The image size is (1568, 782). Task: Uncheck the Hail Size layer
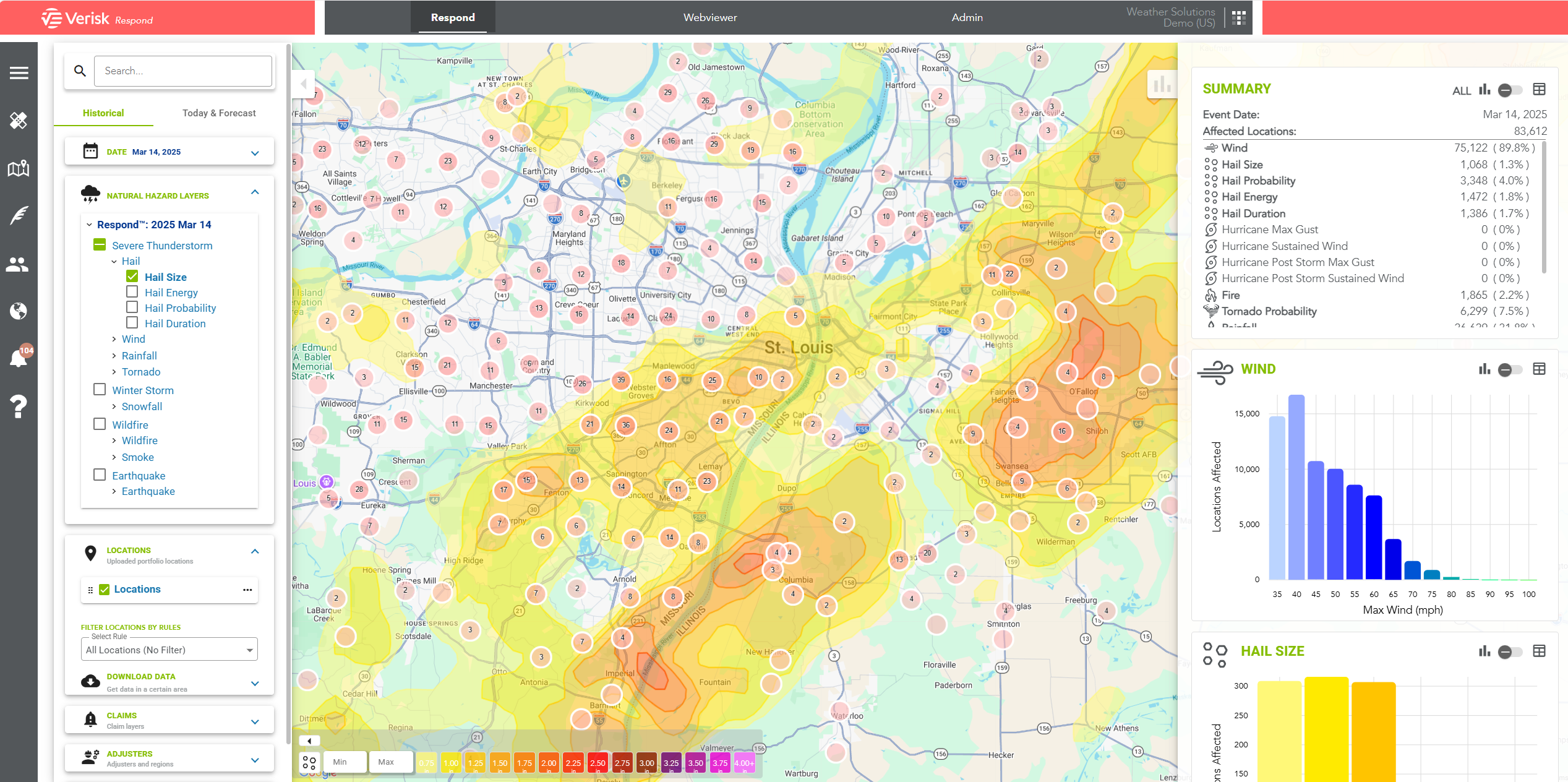131,276
